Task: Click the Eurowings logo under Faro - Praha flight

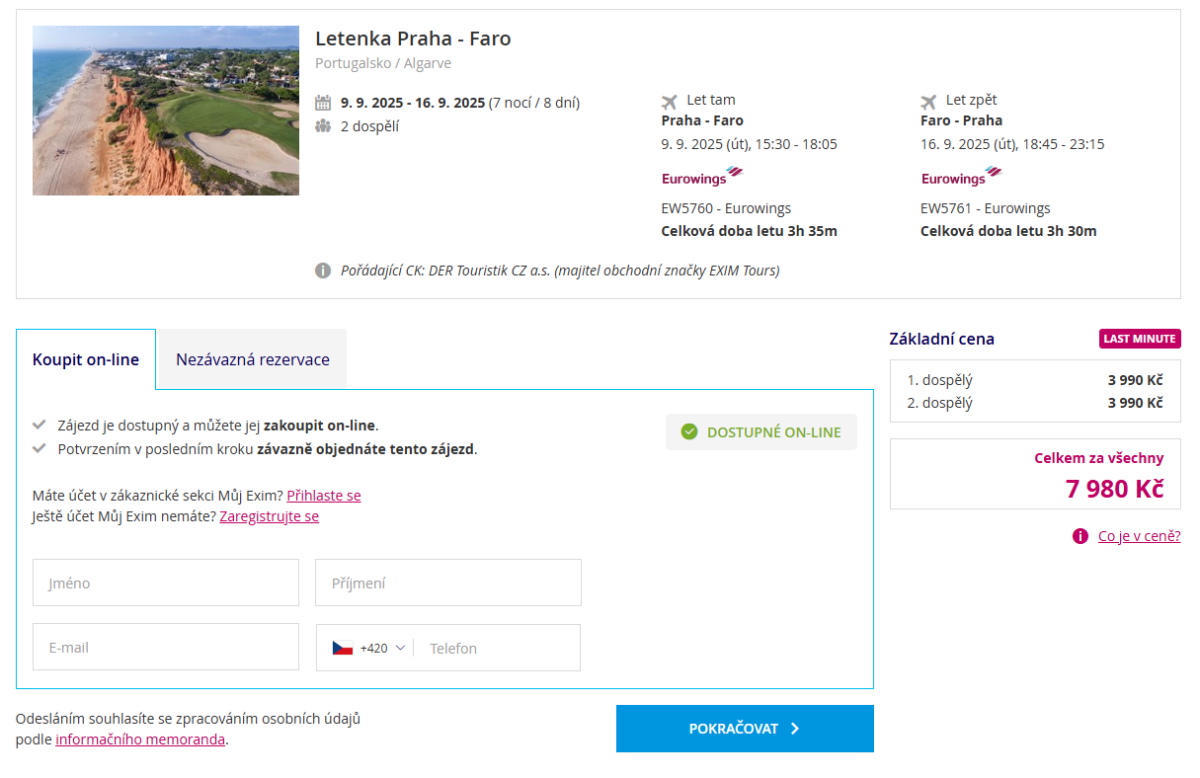Action: [x=961, y=177]
